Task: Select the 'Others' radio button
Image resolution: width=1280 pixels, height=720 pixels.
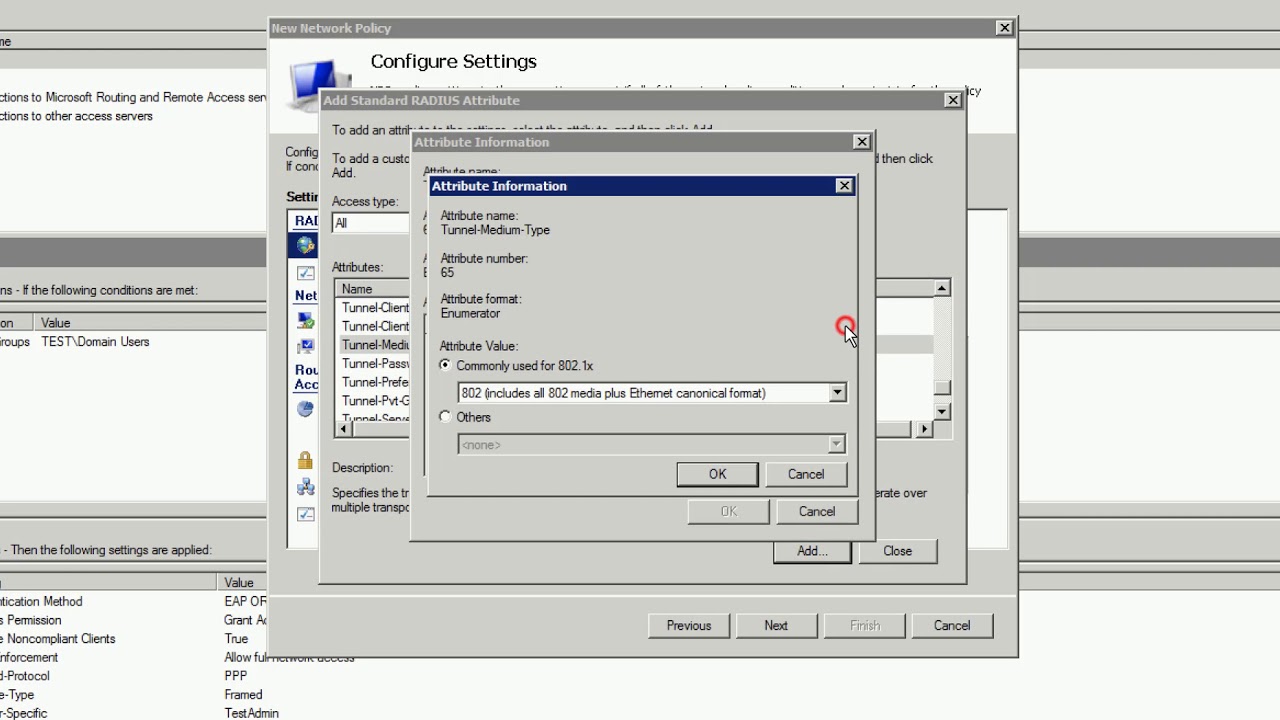Action: tap(445, 417)
